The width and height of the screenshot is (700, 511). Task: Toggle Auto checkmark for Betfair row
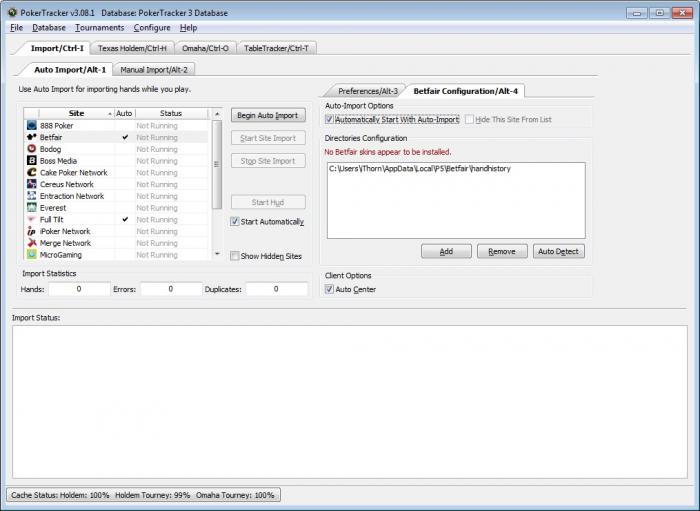point(125,137)
